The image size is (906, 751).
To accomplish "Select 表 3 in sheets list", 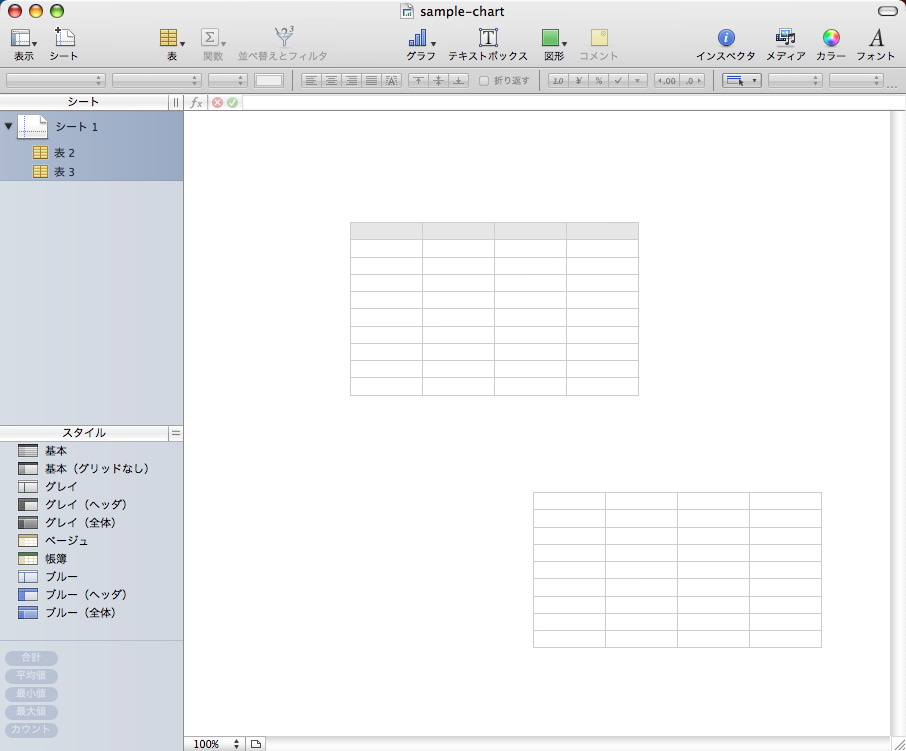I will click(91, 172).
